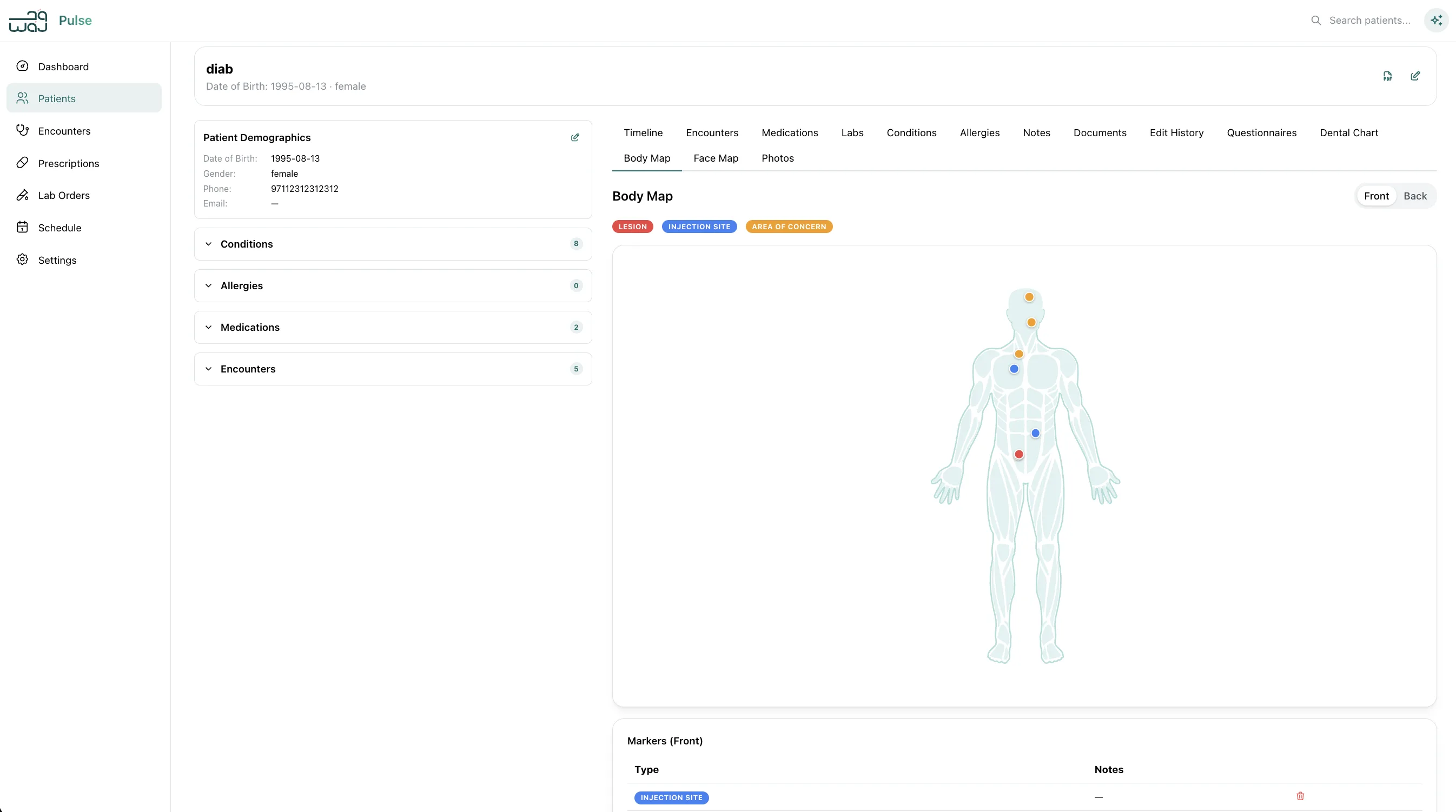Select the Prescriptions sidebar icon
This screenshot has height=812, width=1456.
click(23, 163)
